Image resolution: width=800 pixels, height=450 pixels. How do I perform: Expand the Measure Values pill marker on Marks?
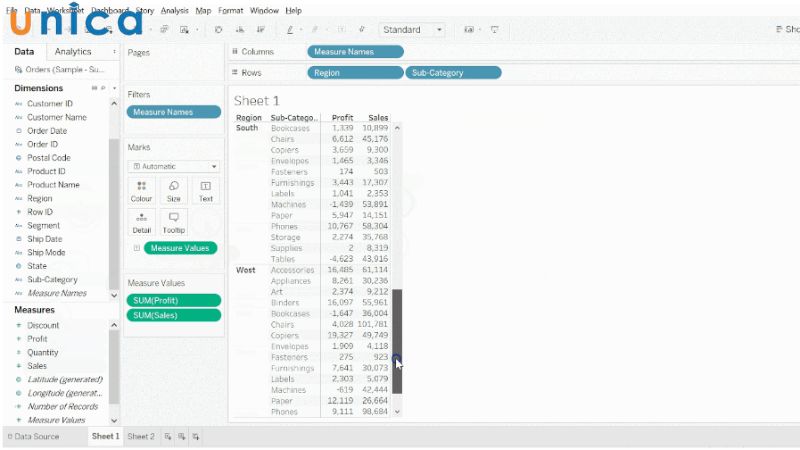tap(137, 248)
